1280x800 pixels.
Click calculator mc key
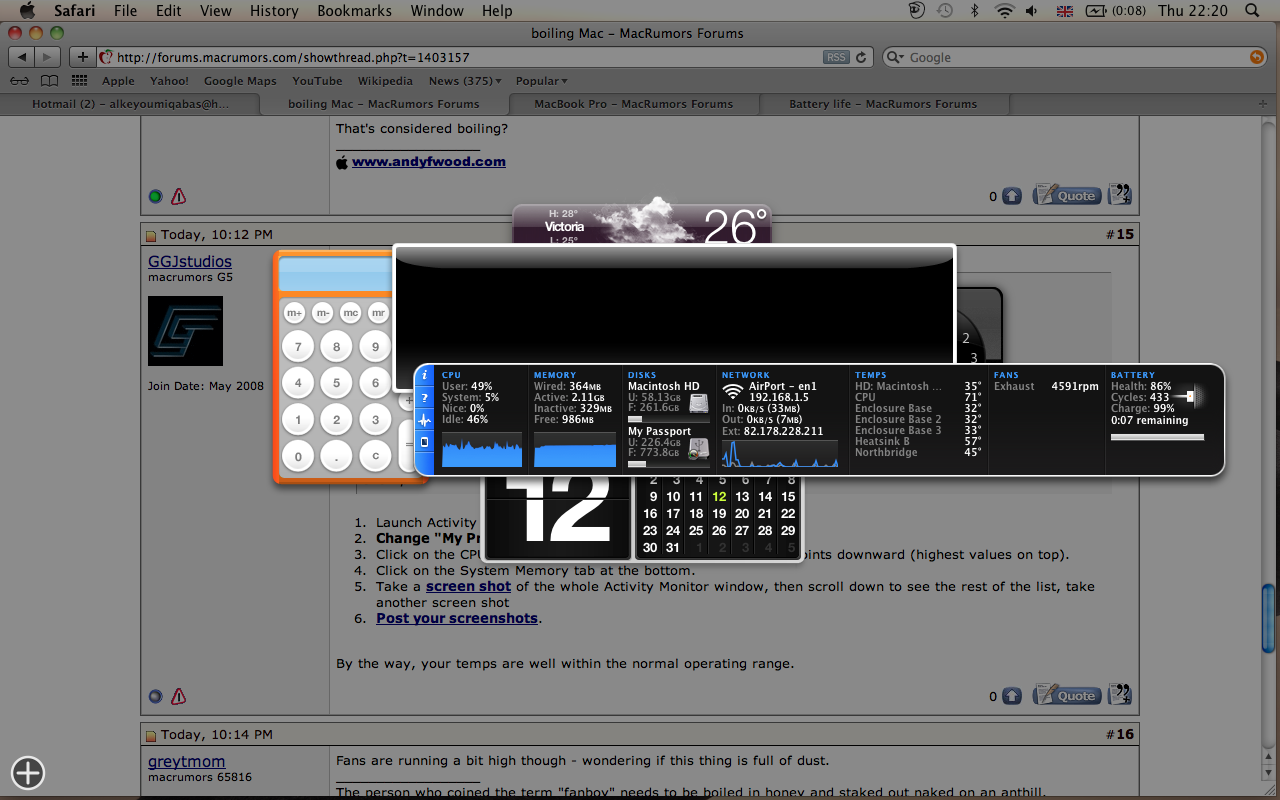click(350, 313)
